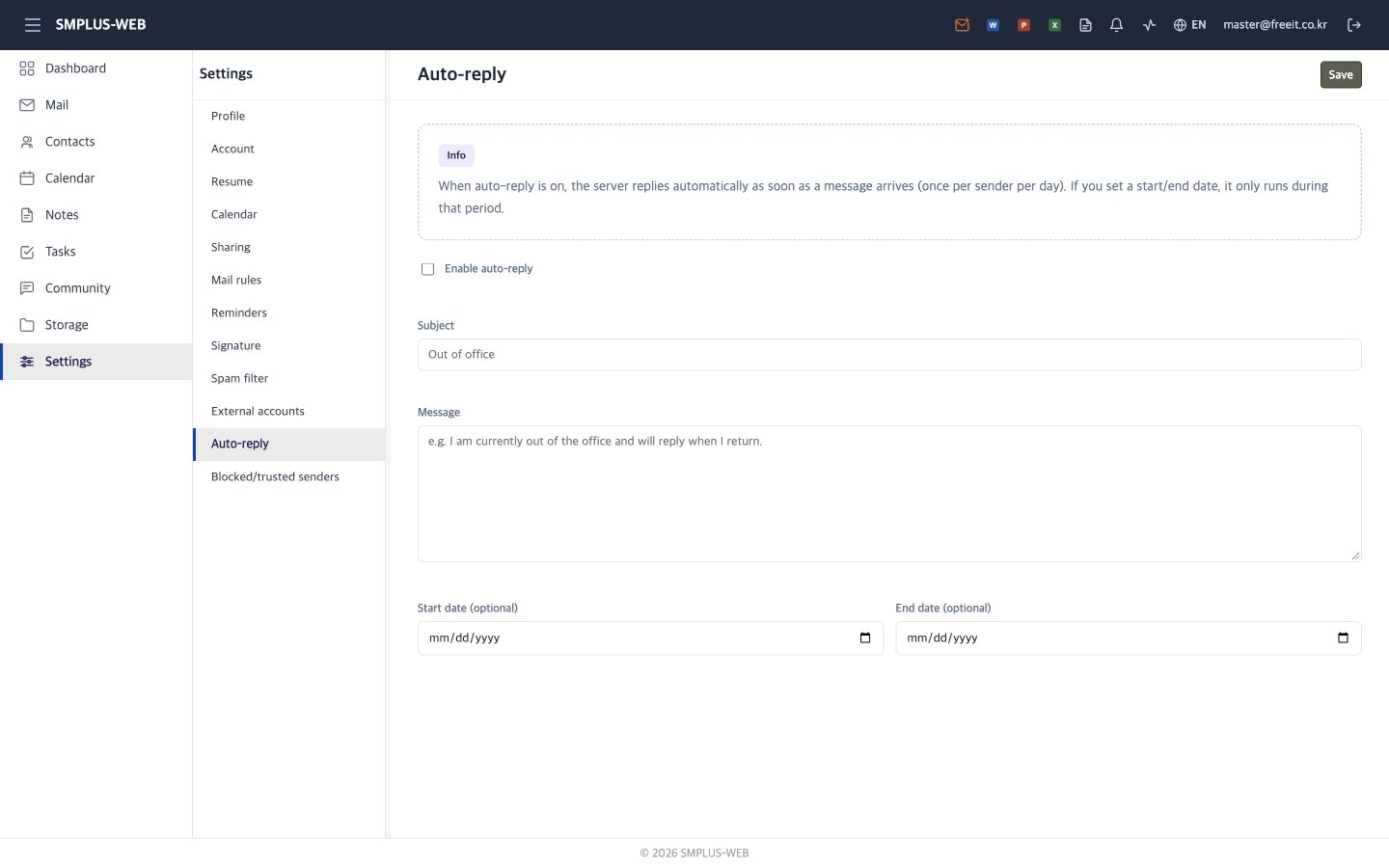Open notifications bell
Image resolution: width=1389 pixels, height=868 pixels.
click(x=1116, y=25)
